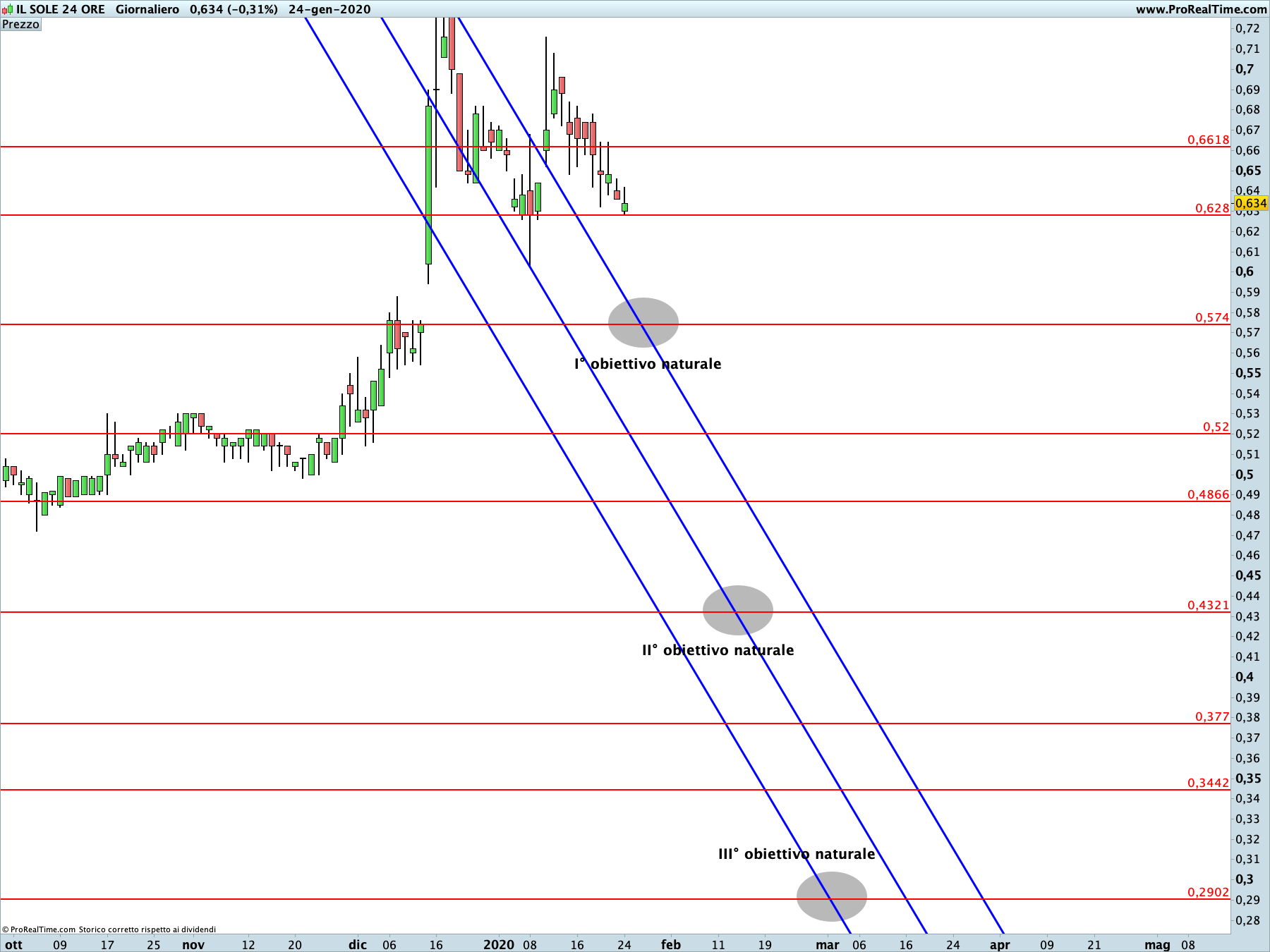The height and width of the screenshot is (952, 1270).
Task: Open the www.ProRealTime.com link
Action: 1201,9
